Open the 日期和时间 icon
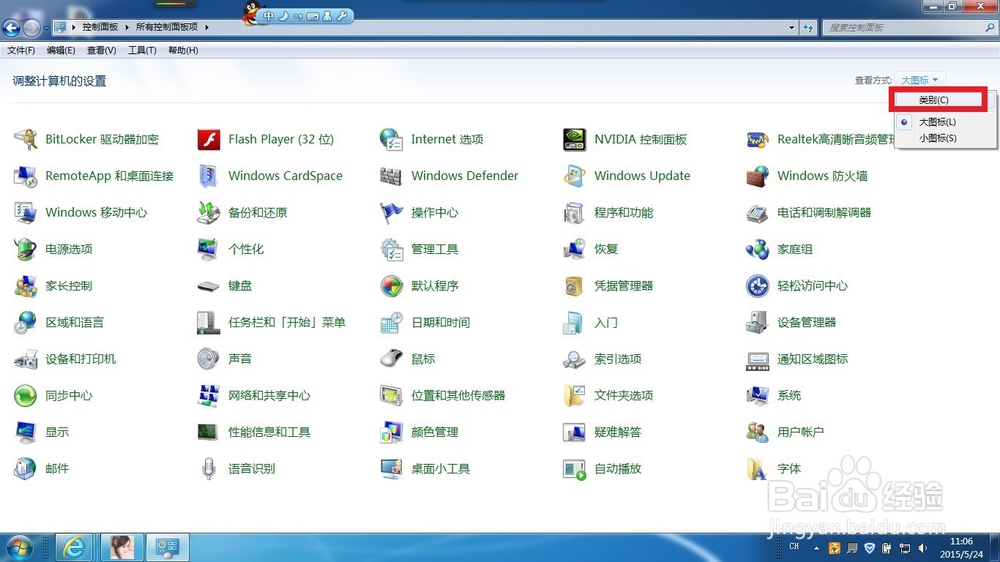 tap(391, 322)
